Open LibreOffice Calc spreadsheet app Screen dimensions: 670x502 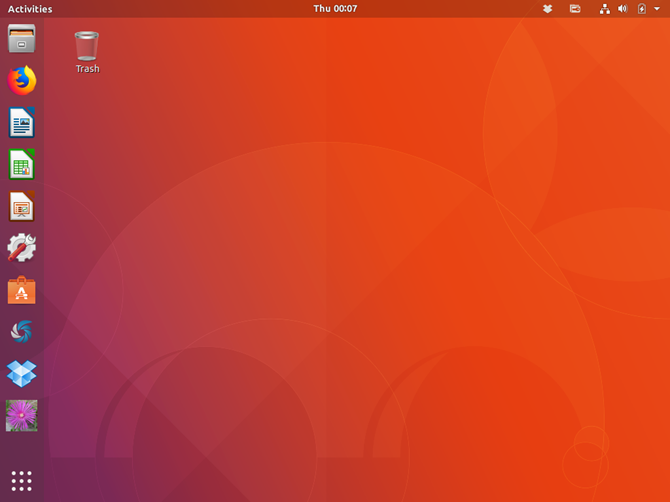(x=21, y=164)
